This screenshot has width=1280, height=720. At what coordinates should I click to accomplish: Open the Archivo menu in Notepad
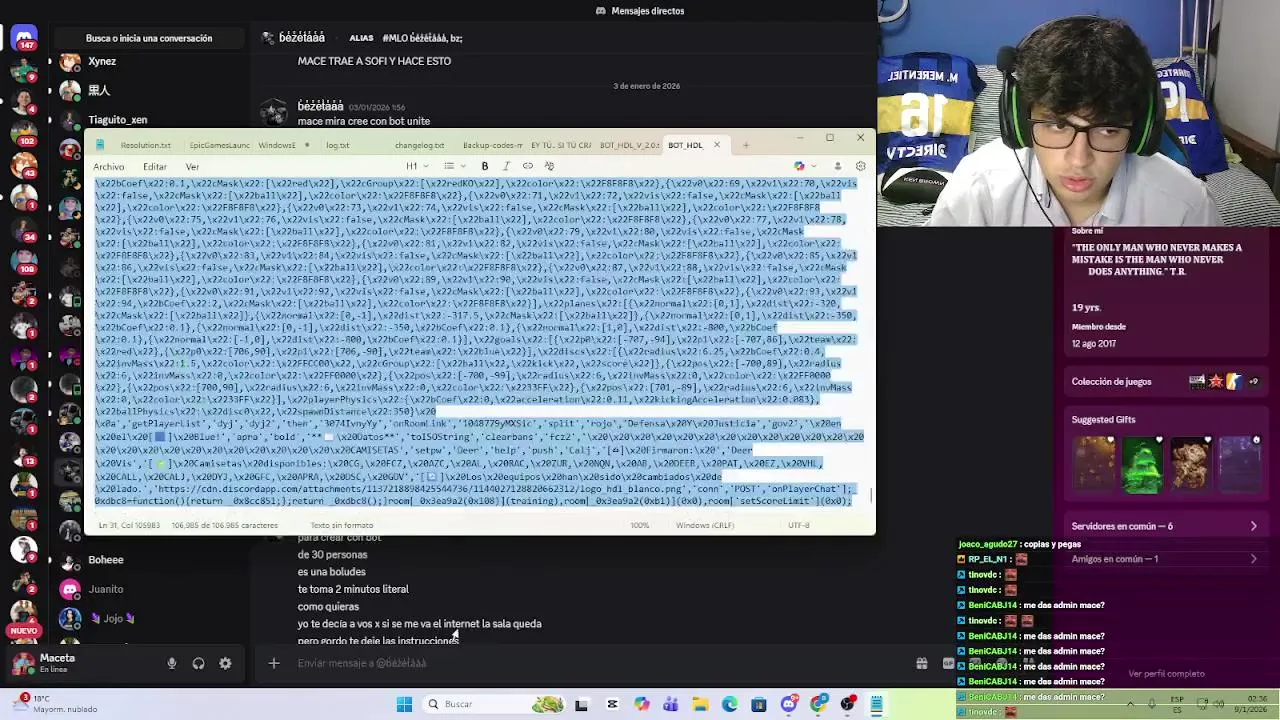pyautogui.click(x=109, y=167)
